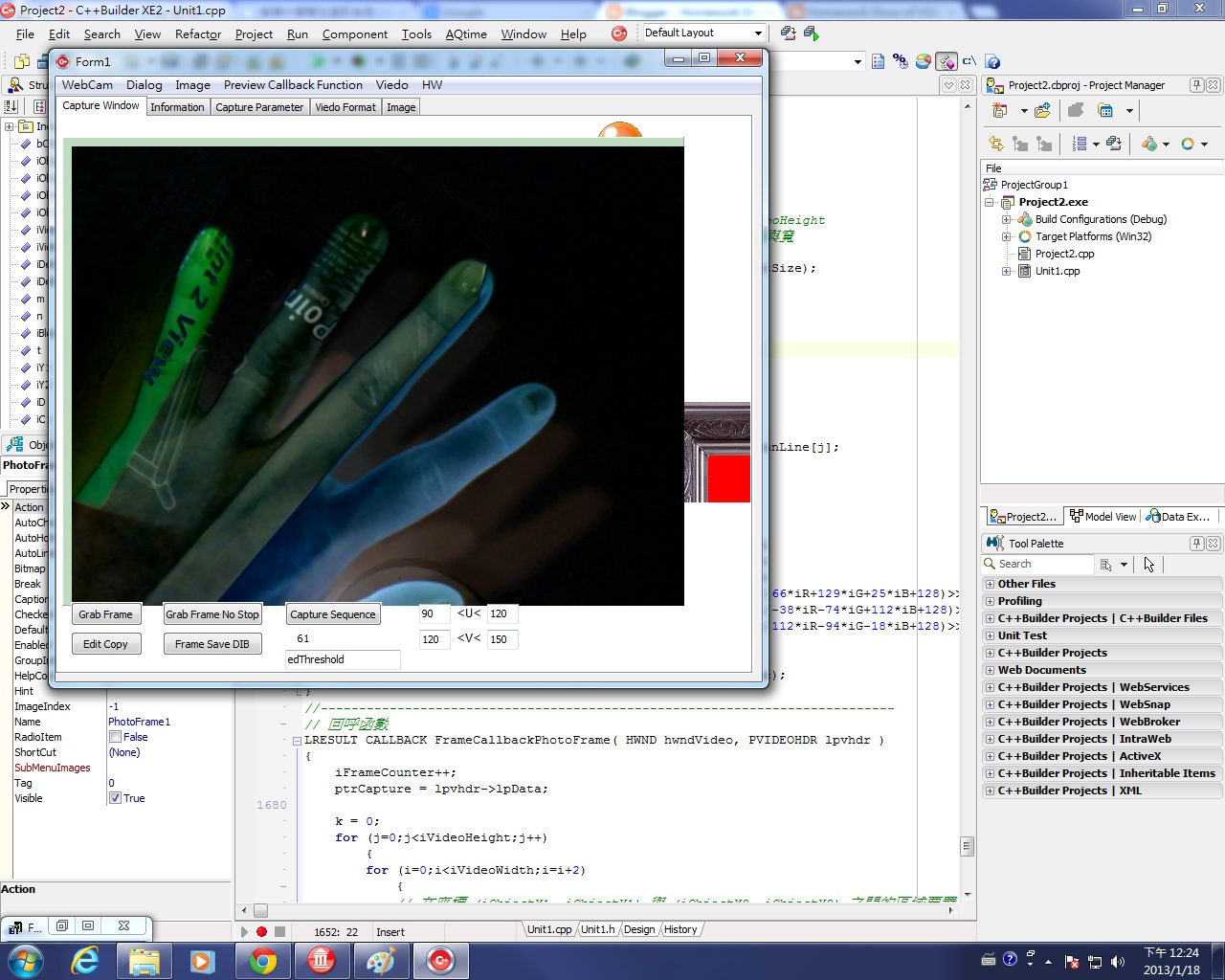Collapse the Project2.exe tree node

point(990,202)
